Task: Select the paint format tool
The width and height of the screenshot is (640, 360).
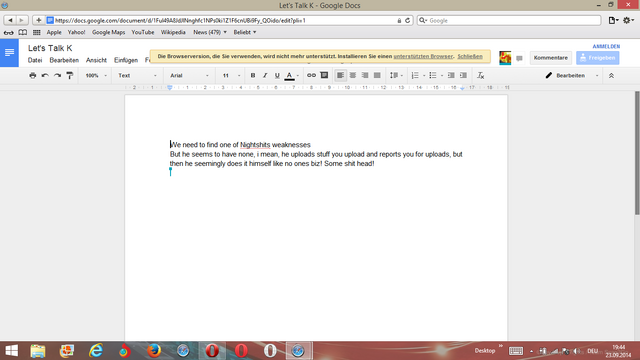Action: point(70,76)
